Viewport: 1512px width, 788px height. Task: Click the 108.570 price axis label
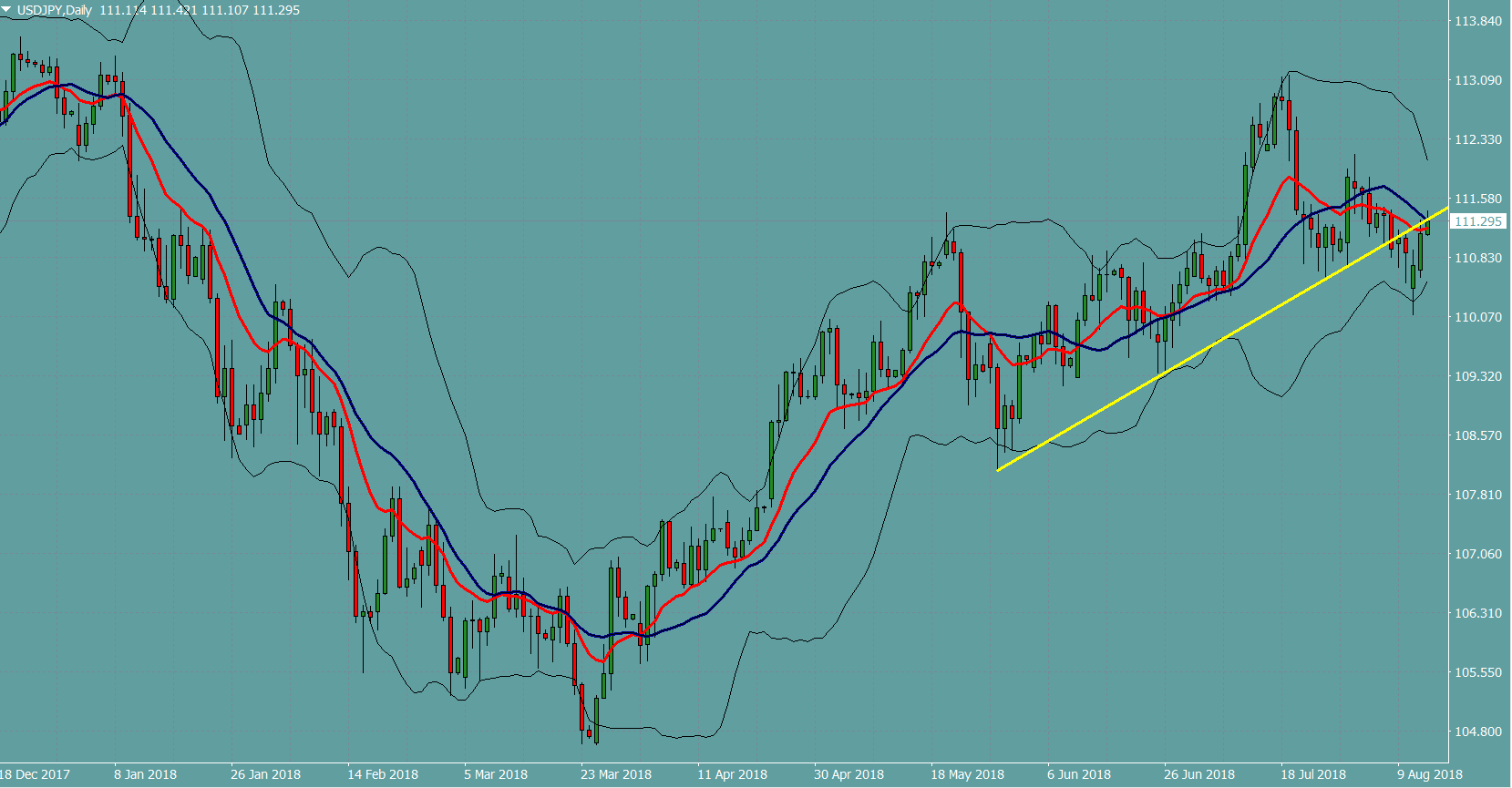(x=1477, y=435)
